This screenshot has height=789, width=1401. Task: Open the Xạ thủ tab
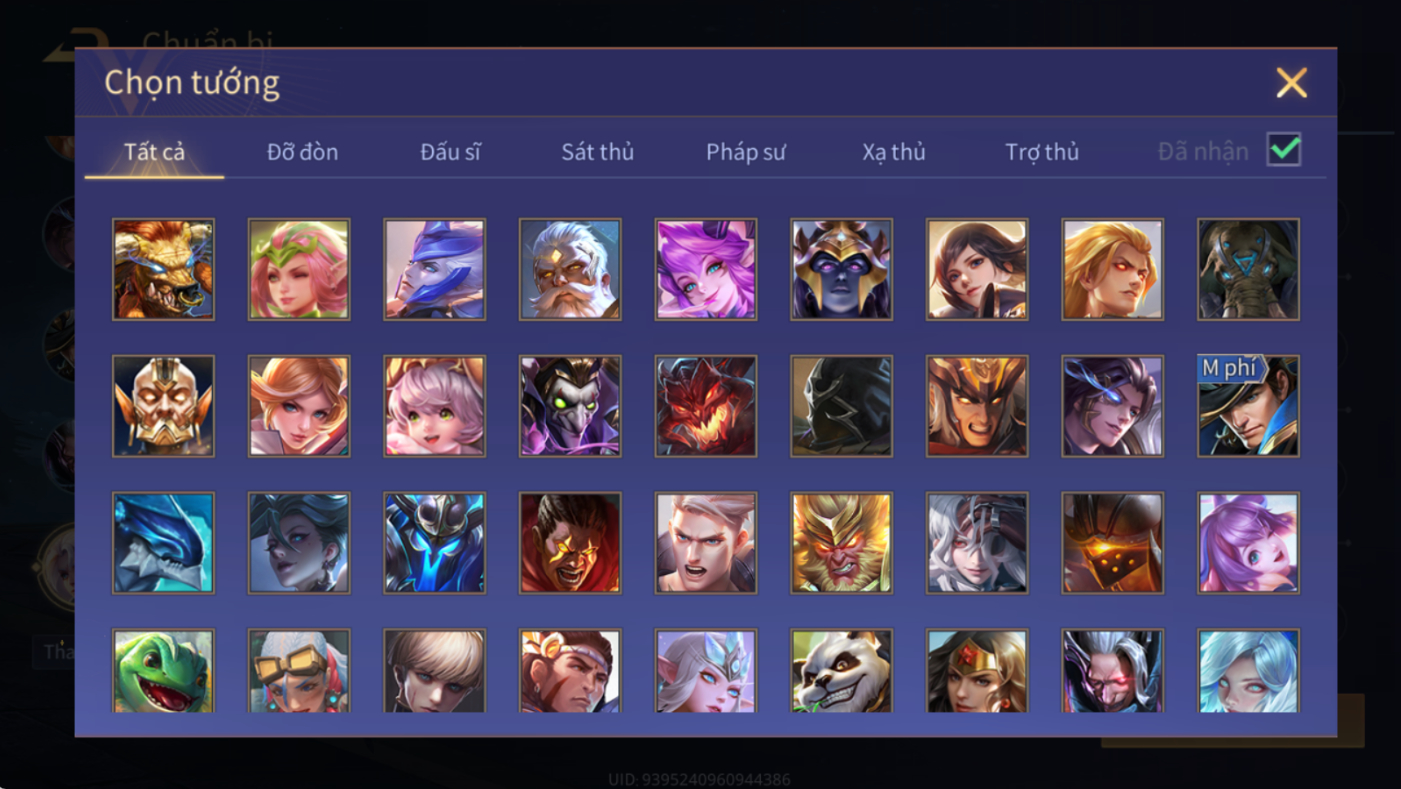coord(894,152)
